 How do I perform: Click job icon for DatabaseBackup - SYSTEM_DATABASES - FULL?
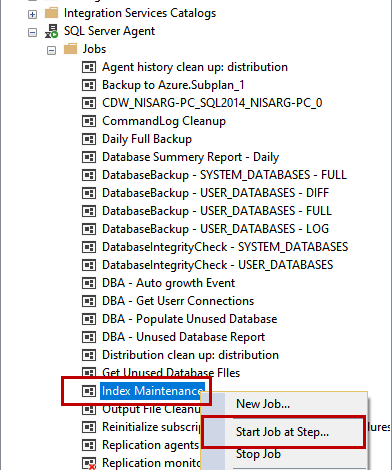click(89, 175)
